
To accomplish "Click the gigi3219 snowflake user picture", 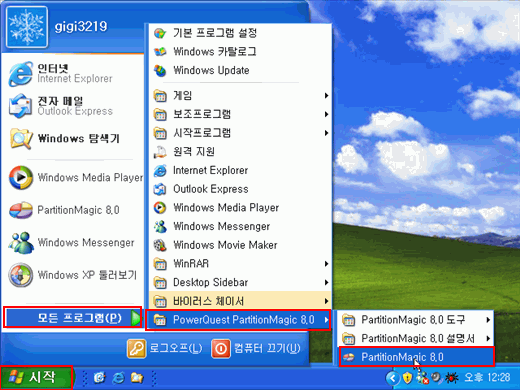I will click(27, 27).
